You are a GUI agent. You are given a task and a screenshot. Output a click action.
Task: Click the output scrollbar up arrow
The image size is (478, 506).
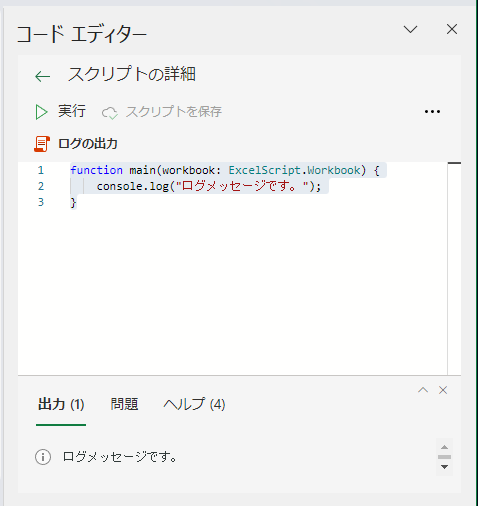444,447
